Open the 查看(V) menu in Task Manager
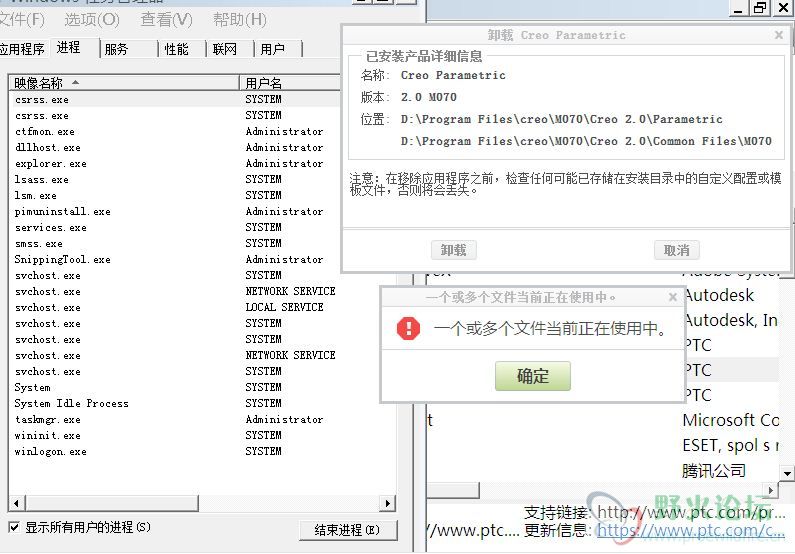The width and height of the screenshot is (795, 554). (x=166, y=20)
